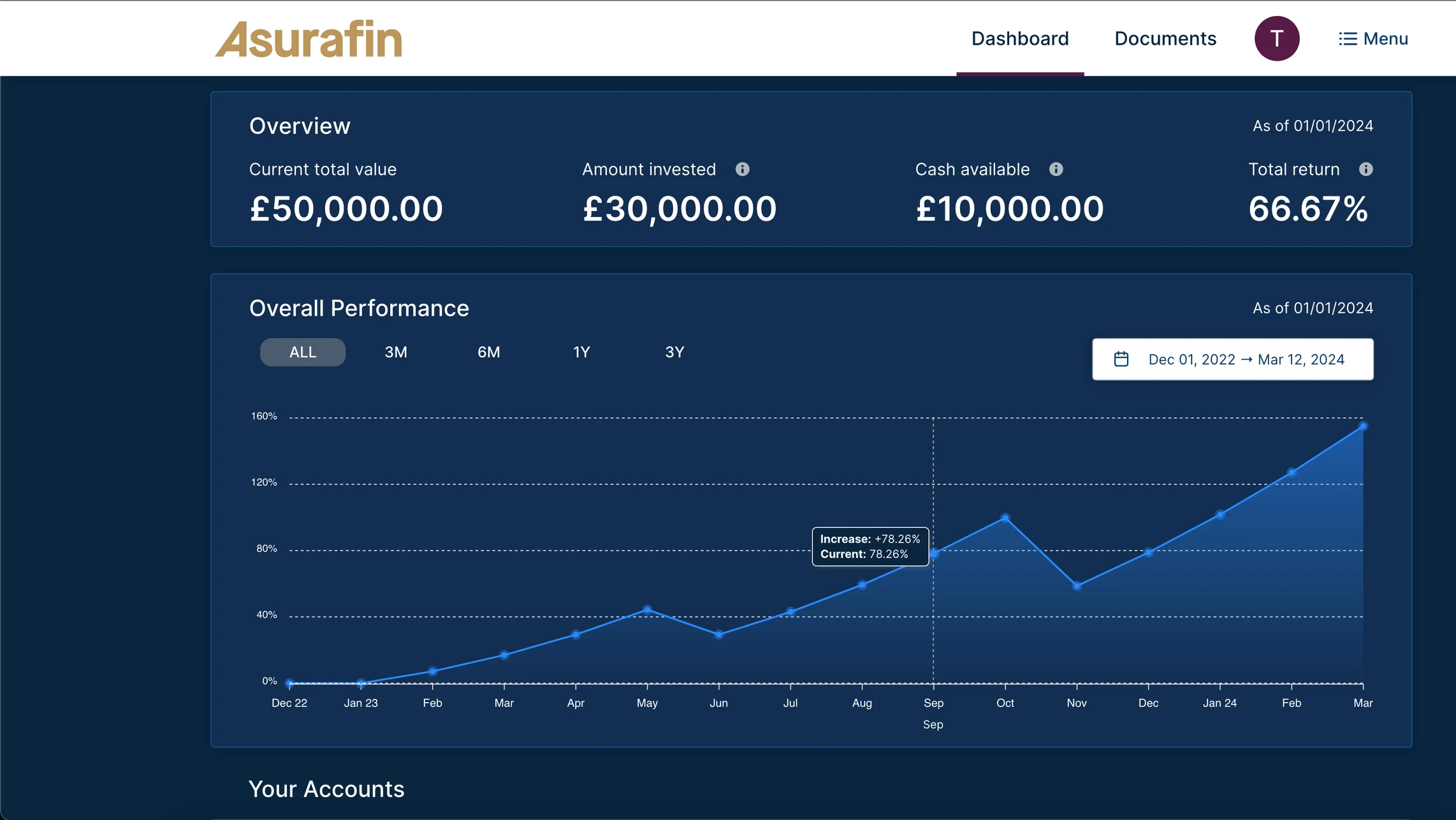This screenshot has height=820, width=1456.
Task: Click the 66.67% total return value
Action: pyautogui.click(x=1308, y=209)
